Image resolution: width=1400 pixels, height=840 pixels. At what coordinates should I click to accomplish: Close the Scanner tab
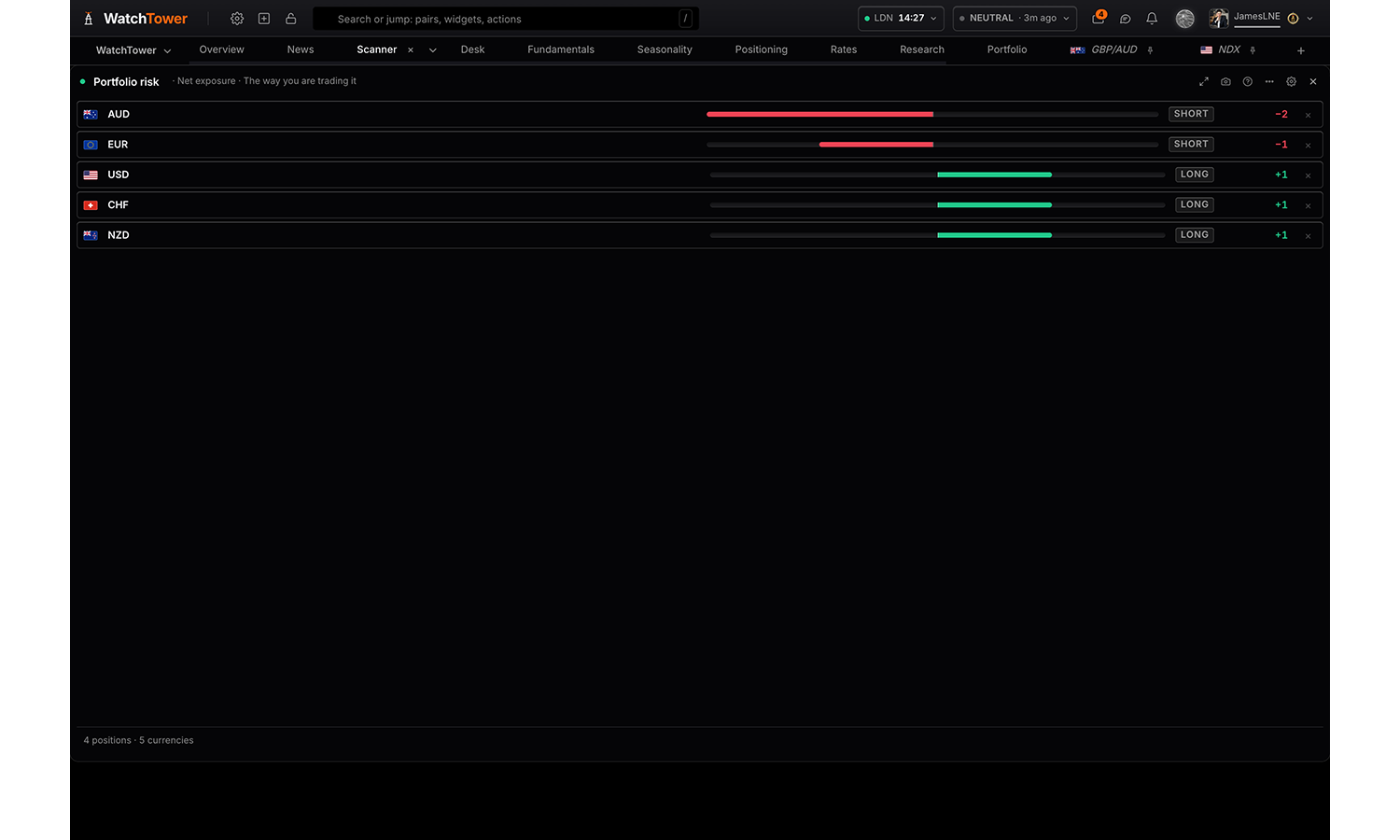pyautogui.click(x=411, y=50)
